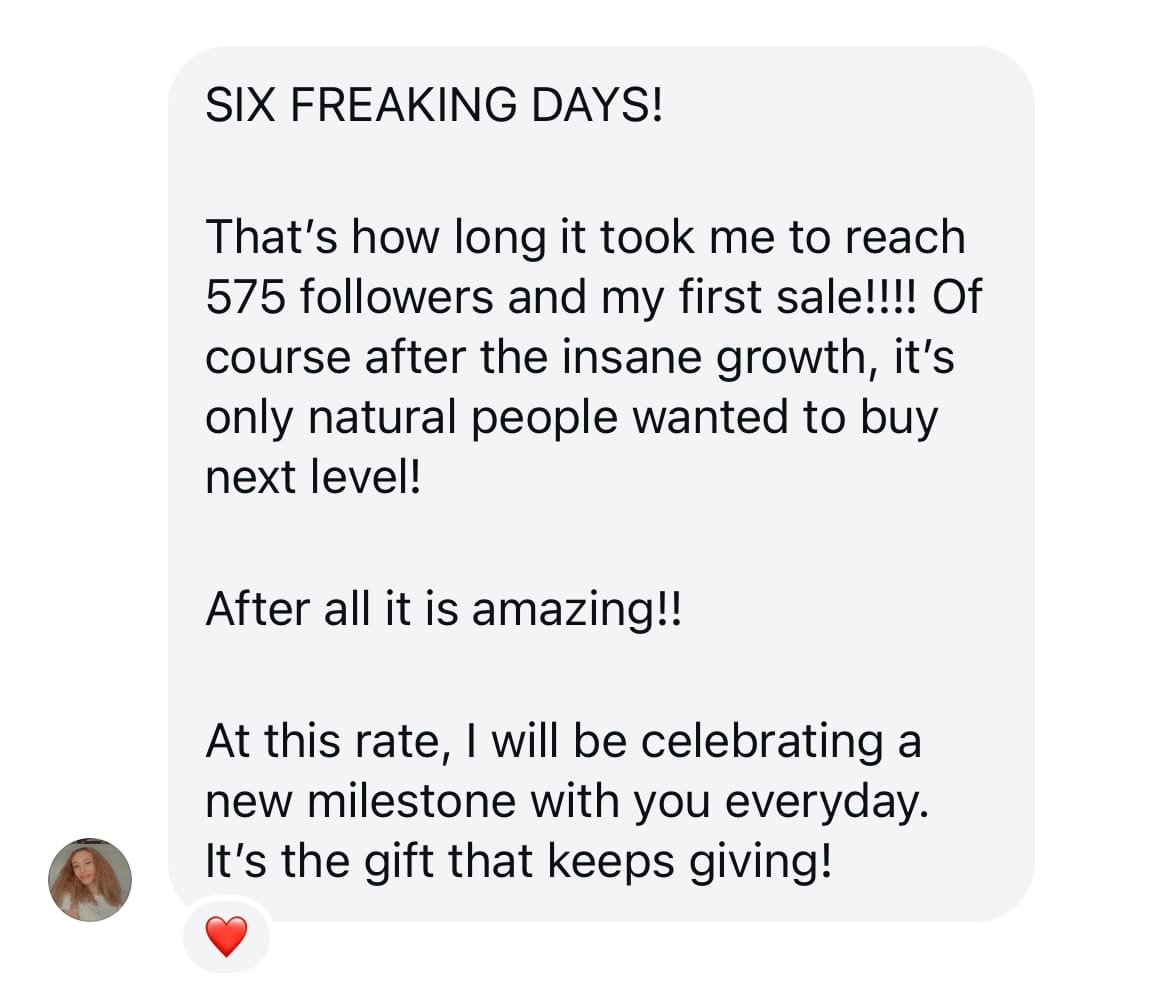
Task: Click the text "next level!"
Action: pos(314,477)
